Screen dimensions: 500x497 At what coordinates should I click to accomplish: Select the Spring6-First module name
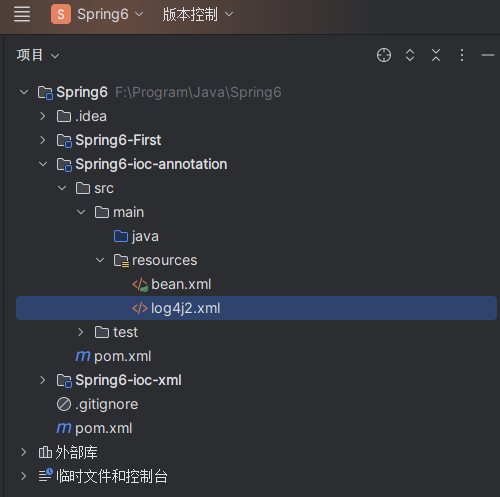(x=118, y=140)
